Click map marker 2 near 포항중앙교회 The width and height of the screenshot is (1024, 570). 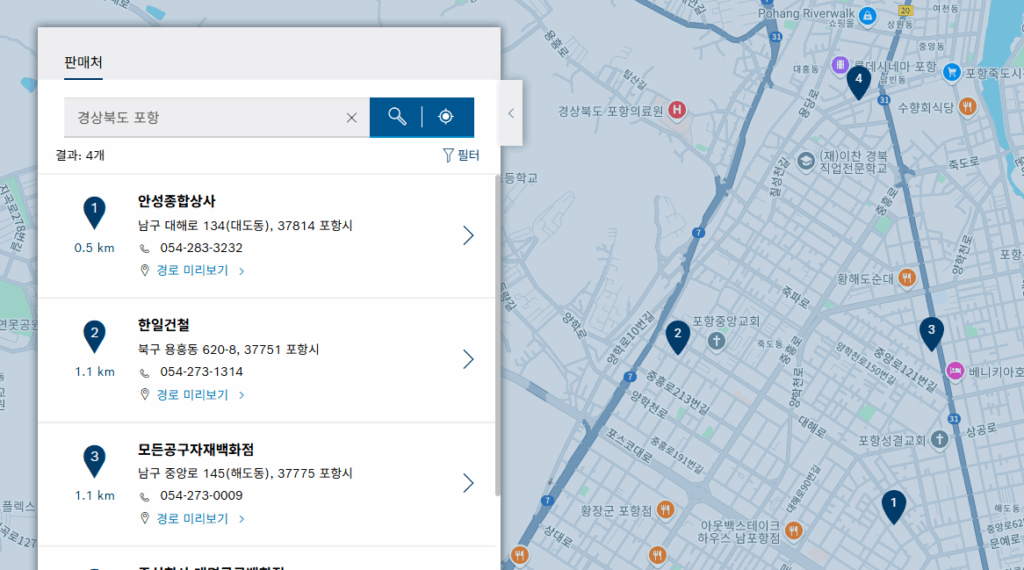pos(677,337)
